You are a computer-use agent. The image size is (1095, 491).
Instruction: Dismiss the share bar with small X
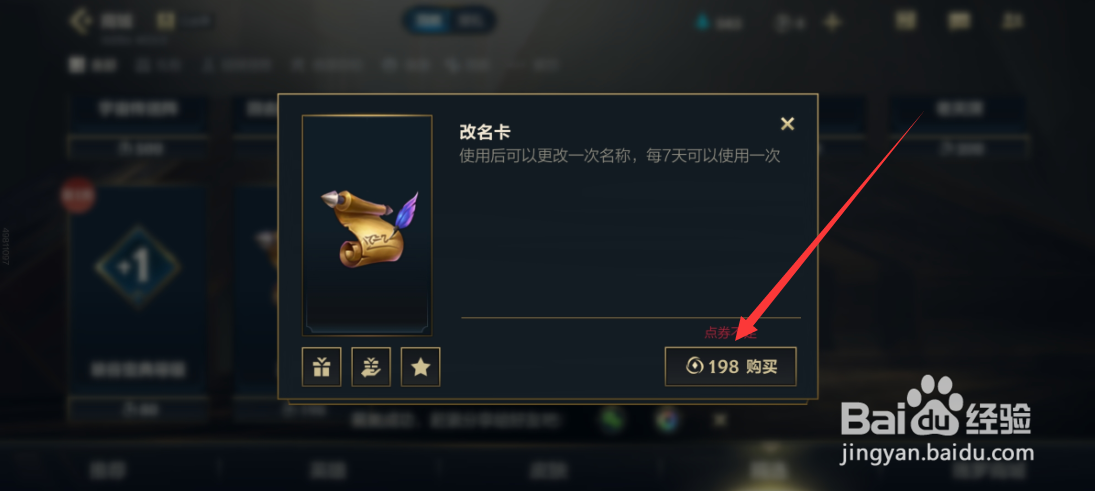(x=720, y=420)
